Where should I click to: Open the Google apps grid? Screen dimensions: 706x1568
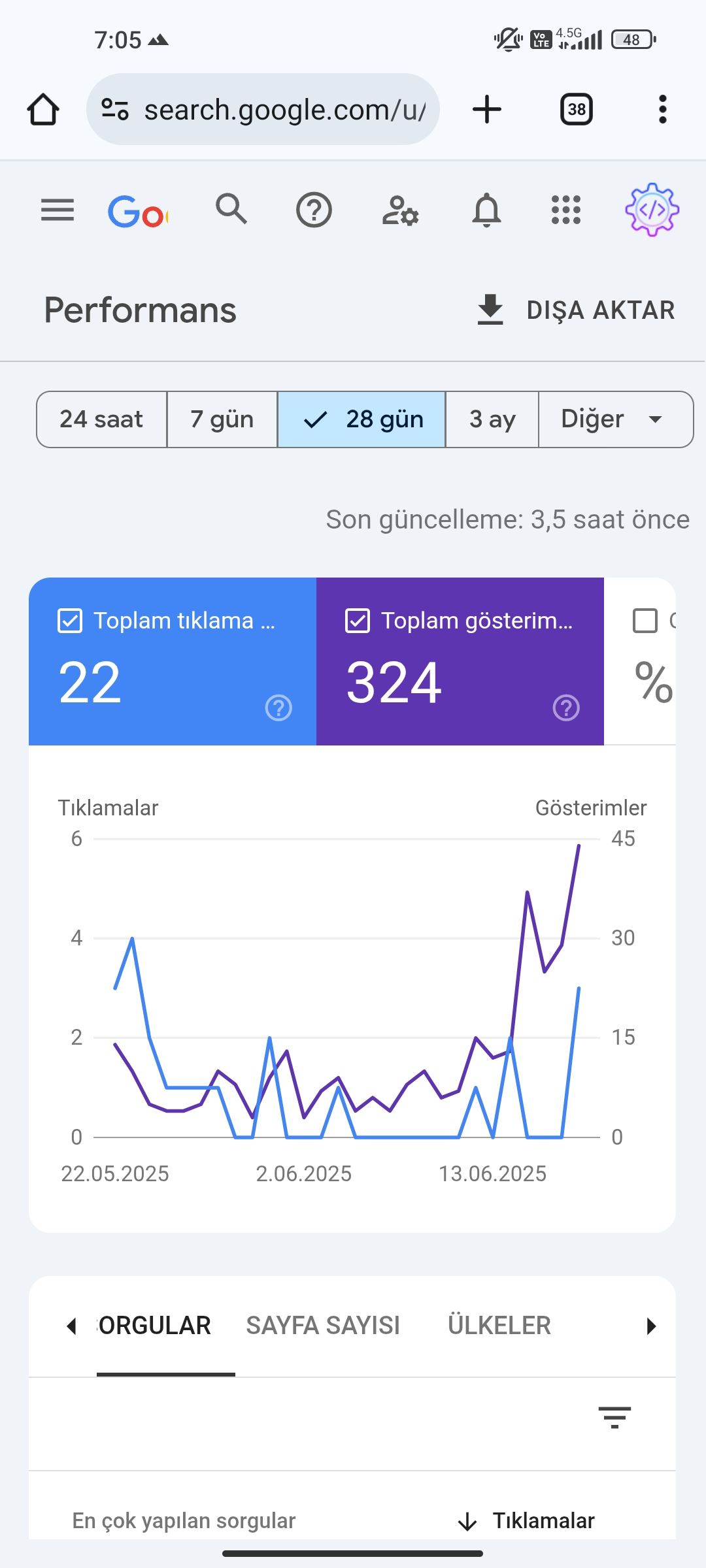pyautogui.click(x=566, y=210)
